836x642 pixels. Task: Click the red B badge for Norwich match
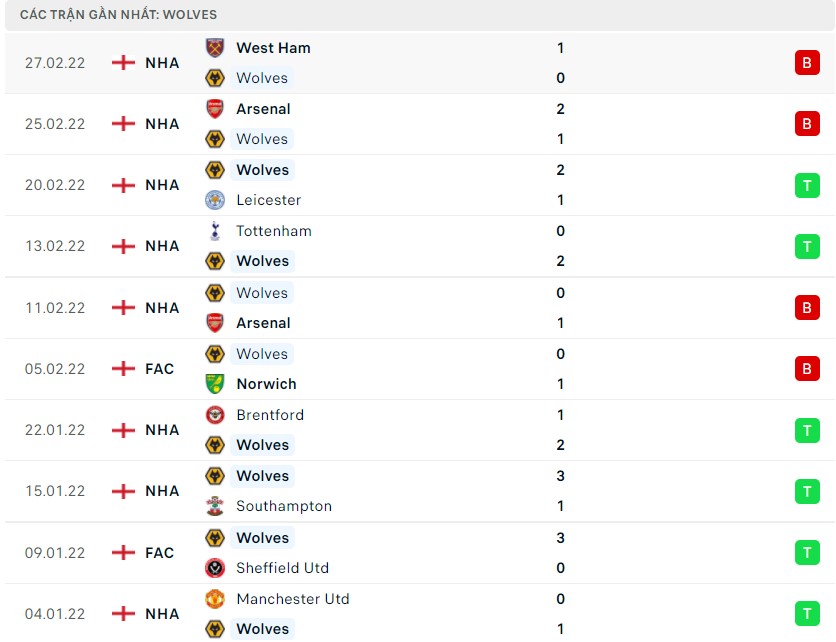[807, 369]
